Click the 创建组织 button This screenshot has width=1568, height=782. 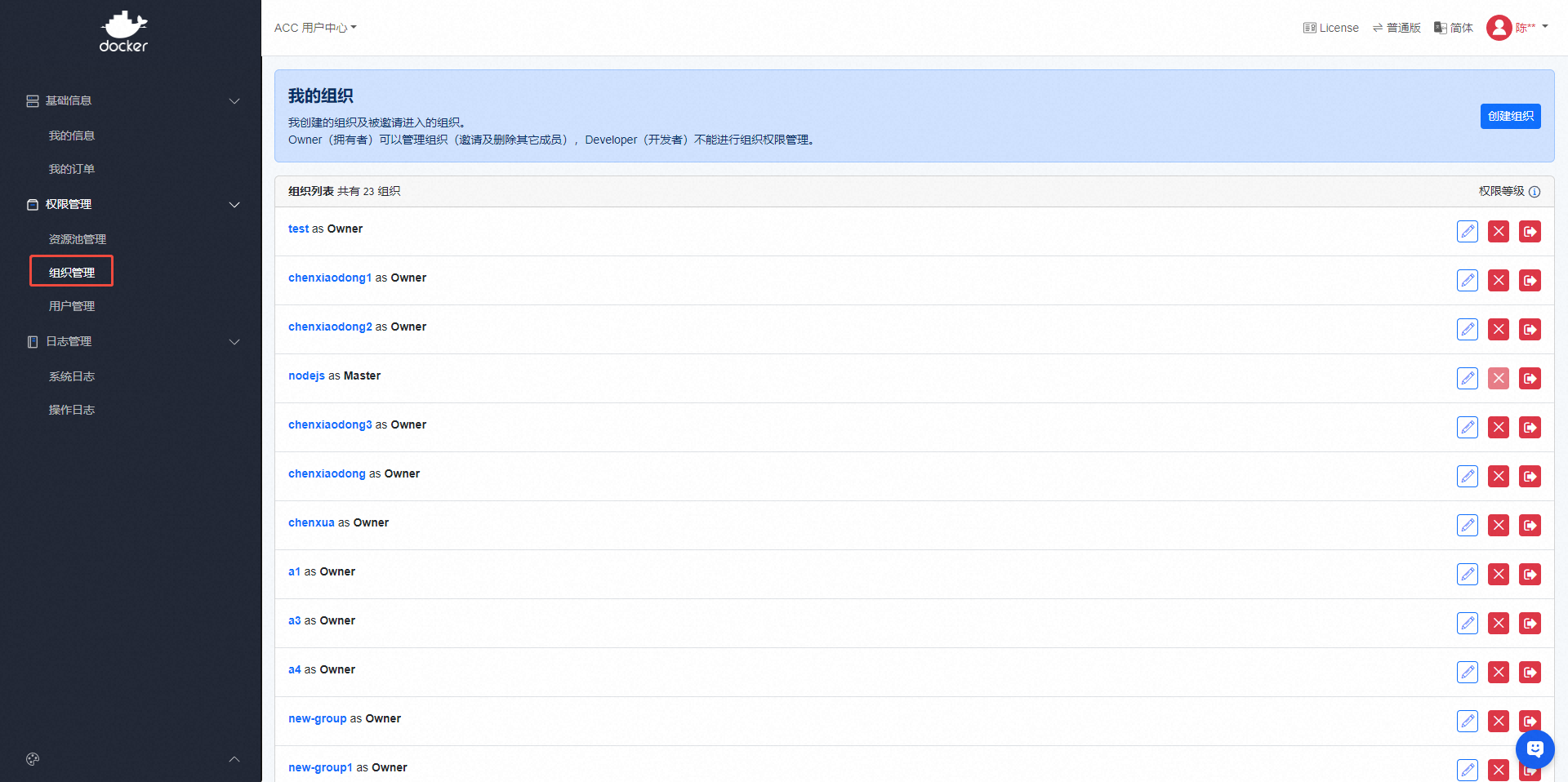coord(1510,116)
